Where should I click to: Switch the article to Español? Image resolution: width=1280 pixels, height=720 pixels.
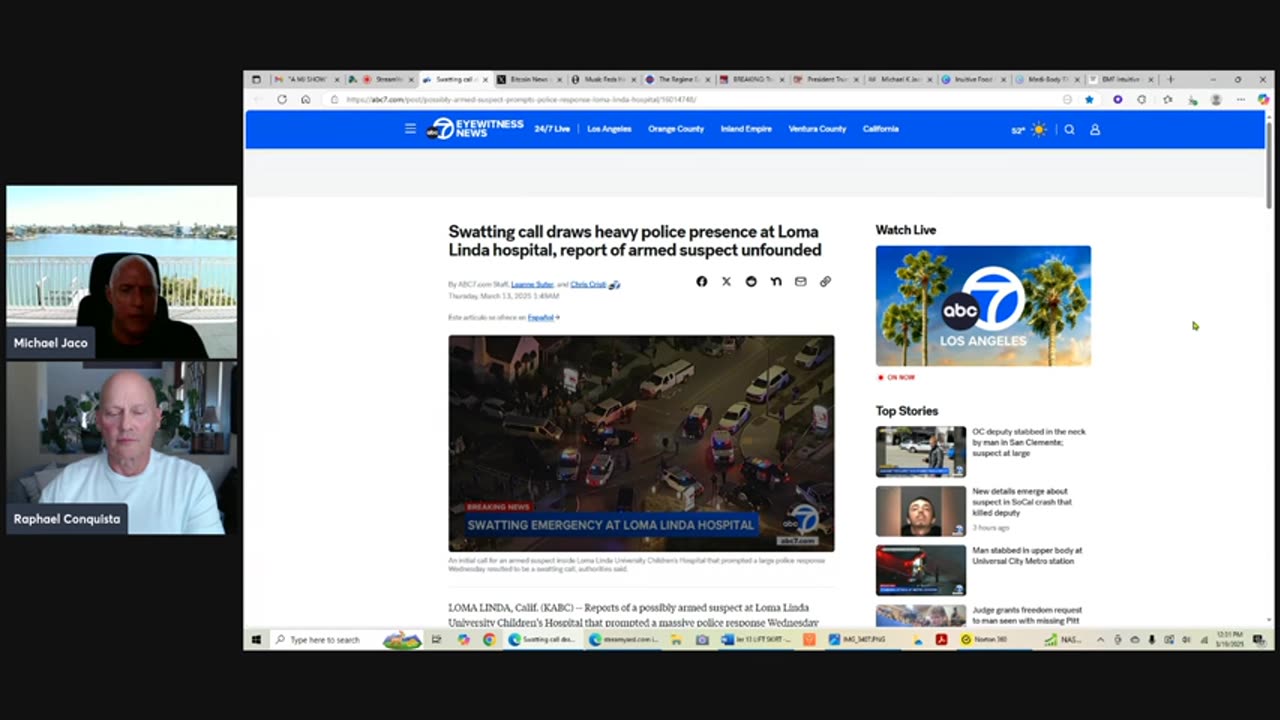click(543, 318)
